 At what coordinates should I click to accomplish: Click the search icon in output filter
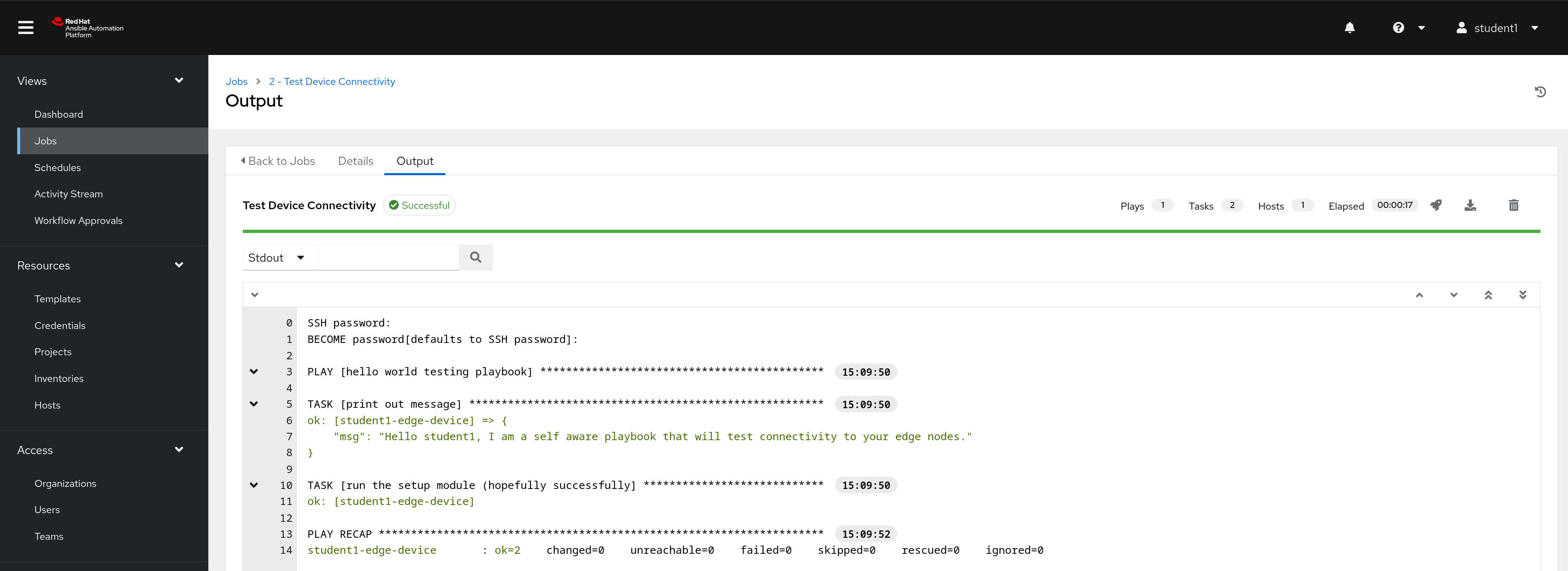pyautogui.click(x=476, y=257)
